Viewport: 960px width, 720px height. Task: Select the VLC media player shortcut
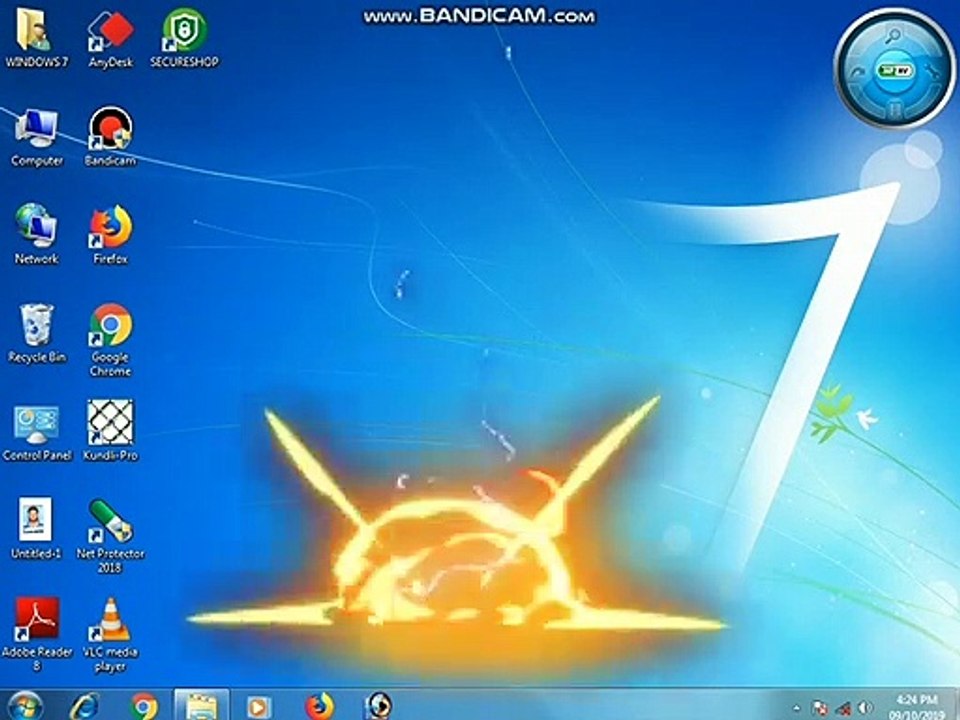110,634
